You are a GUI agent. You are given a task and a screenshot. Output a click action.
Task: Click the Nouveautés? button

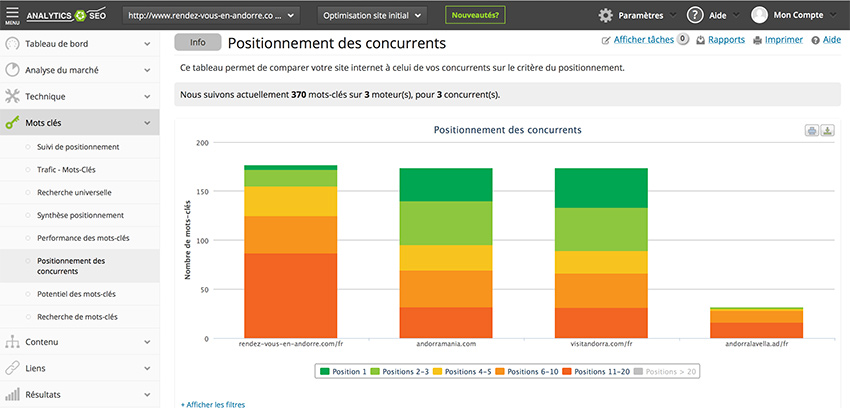pyautogui.click(x=476, y=16)
